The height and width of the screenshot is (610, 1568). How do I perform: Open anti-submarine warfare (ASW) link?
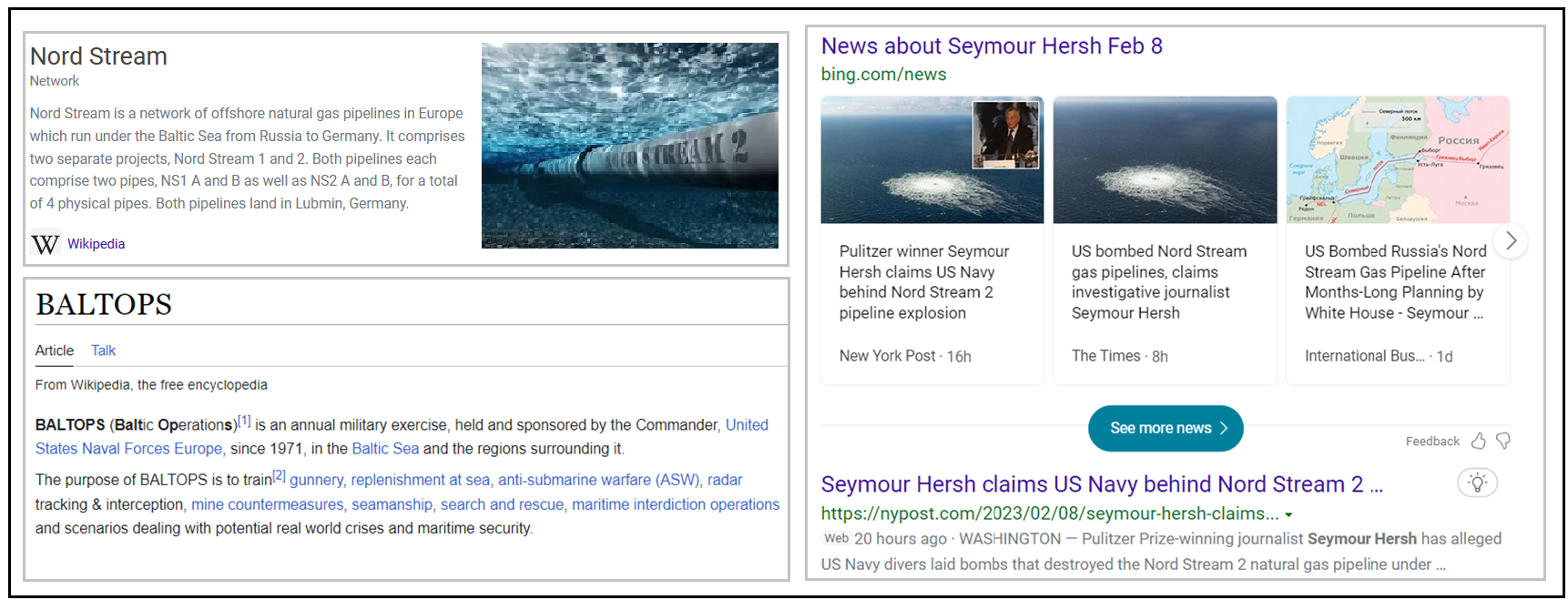(598, 480)
